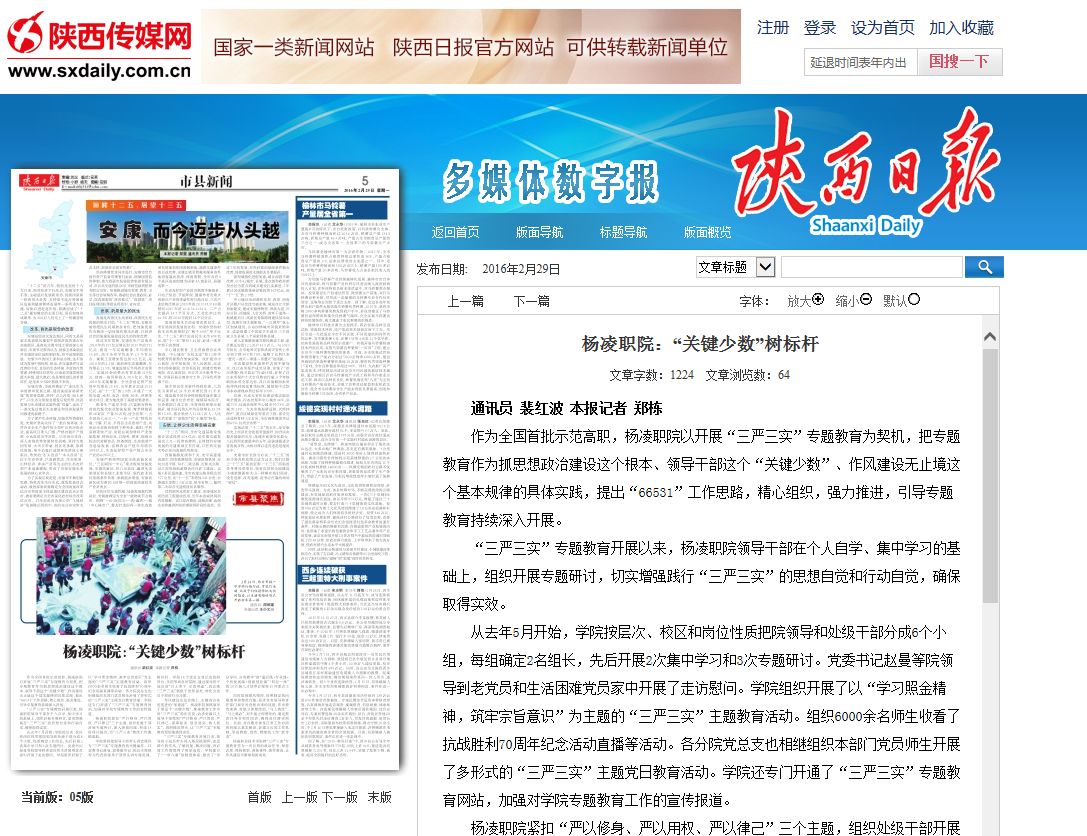
Task: Click the scrollbar up arrow in article panel
Action: pos(990,333)
